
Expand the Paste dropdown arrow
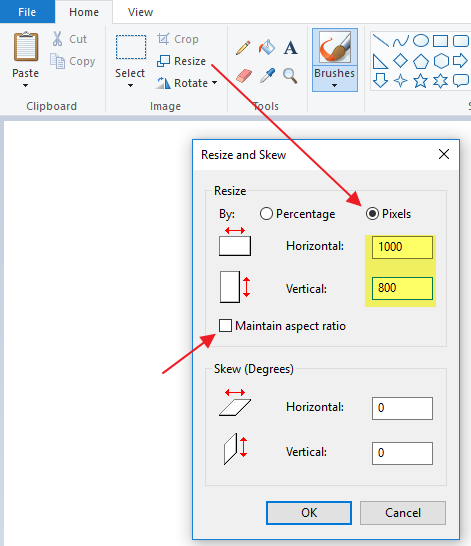pos(25,86)
